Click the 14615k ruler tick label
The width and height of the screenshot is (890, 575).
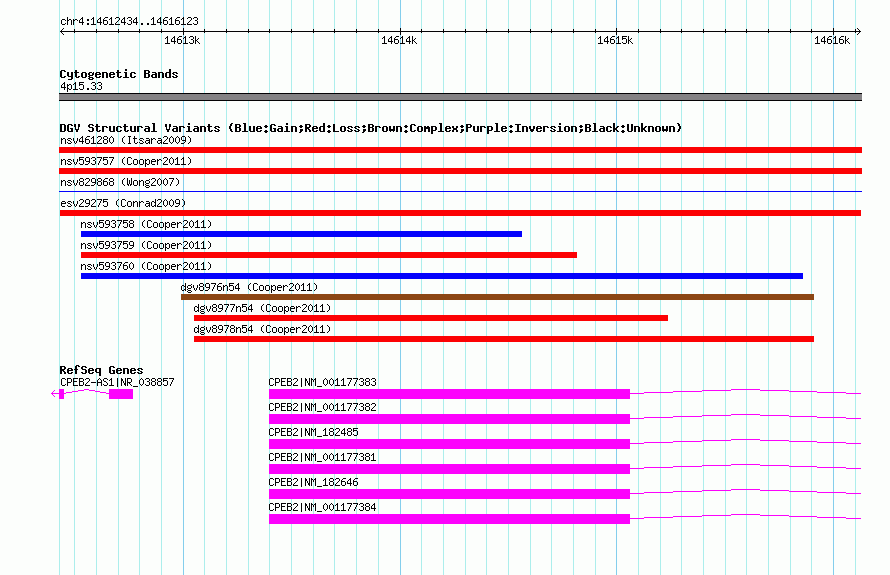pyautogui.click(x=615, y=40)
